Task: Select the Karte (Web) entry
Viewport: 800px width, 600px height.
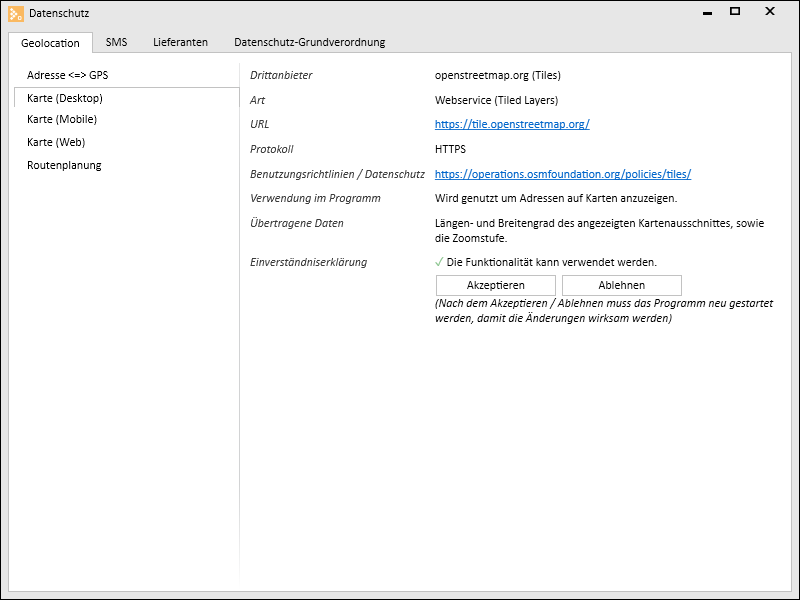Action: point(127,142)
